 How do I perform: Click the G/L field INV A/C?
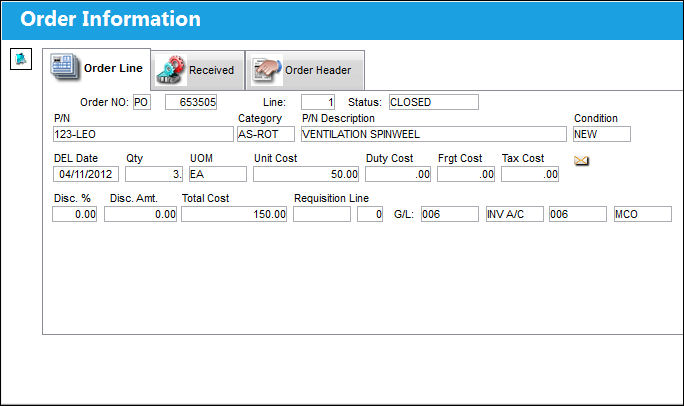(515, 214)
